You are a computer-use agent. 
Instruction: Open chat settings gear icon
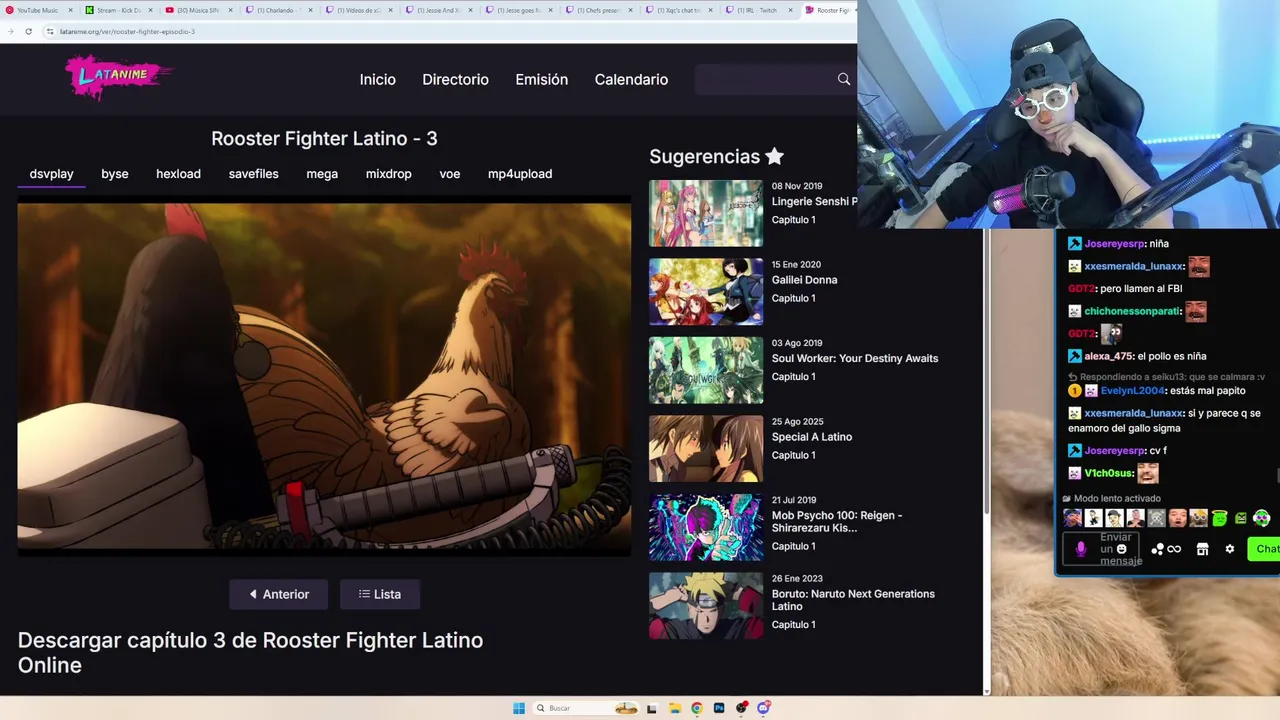(x=1230, y=549)
